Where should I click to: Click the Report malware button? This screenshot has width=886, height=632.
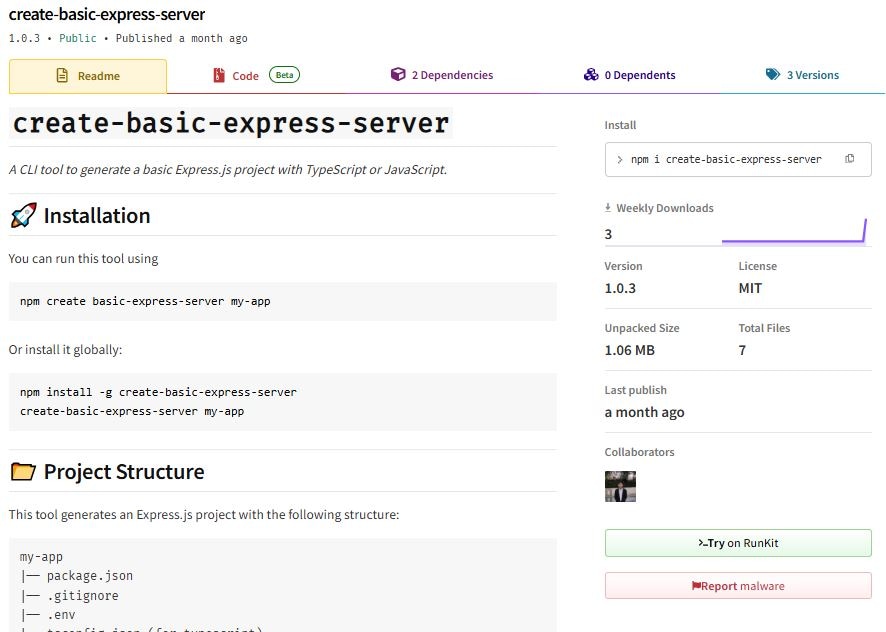(738, 586)
